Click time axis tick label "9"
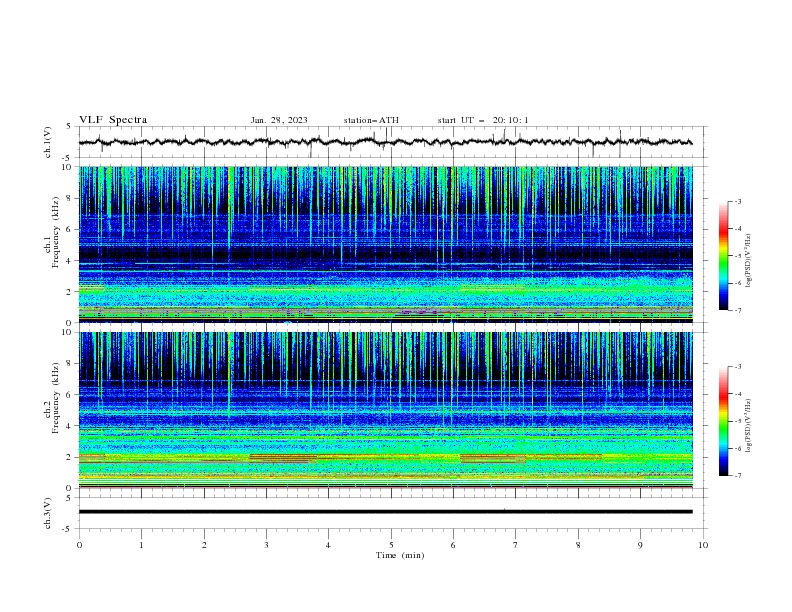Viewport: 792px width, 612px height. pyautogui.click(x=640, y=545)
